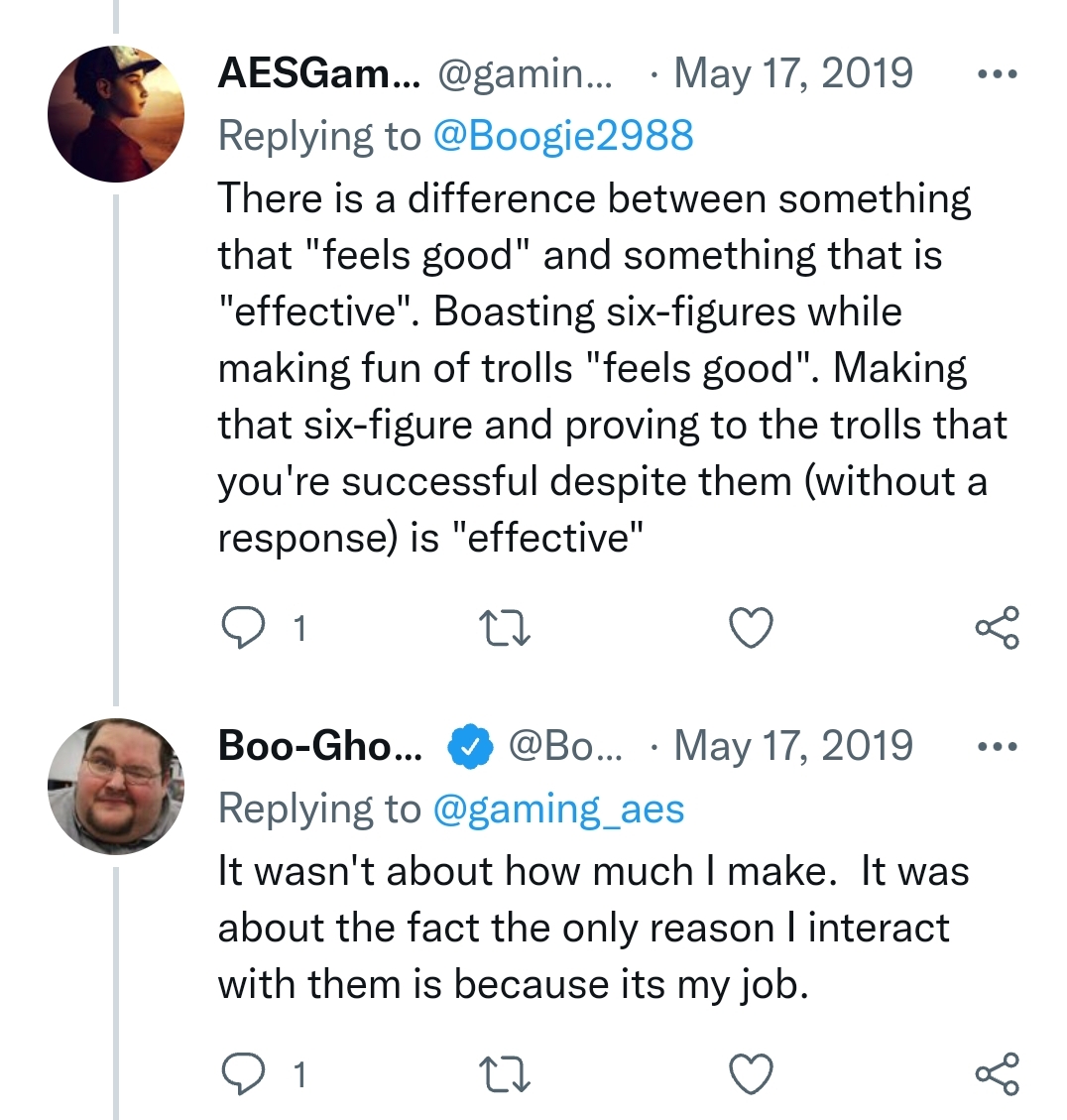Open the @gaming_aes mention link
The width and height of the screenshot is (1067, 1120).
pos(559,809)
